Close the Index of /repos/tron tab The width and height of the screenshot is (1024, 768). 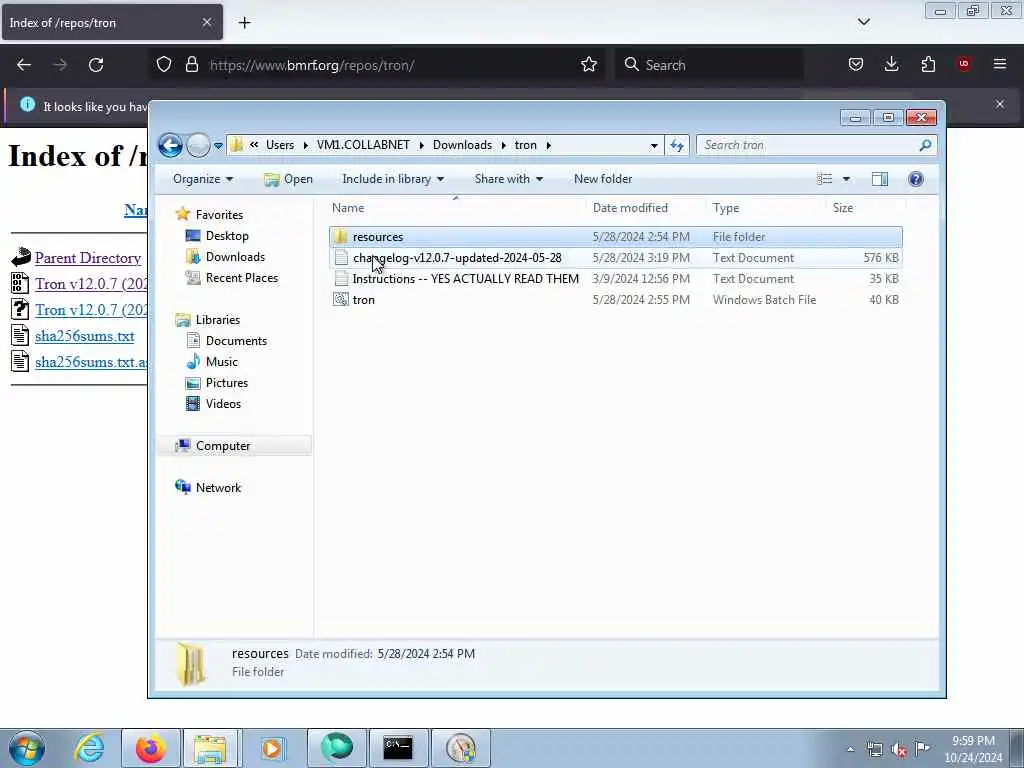coord(206,22)
